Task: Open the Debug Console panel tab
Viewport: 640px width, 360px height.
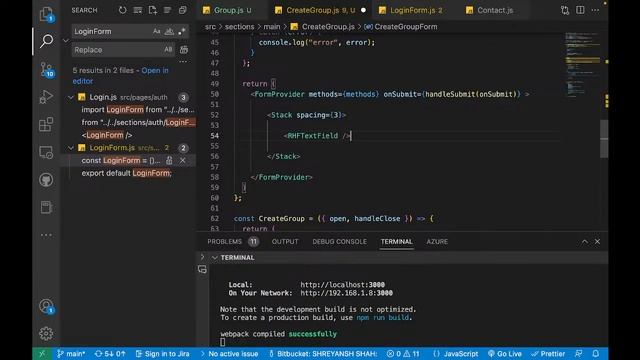Action: 339,242
